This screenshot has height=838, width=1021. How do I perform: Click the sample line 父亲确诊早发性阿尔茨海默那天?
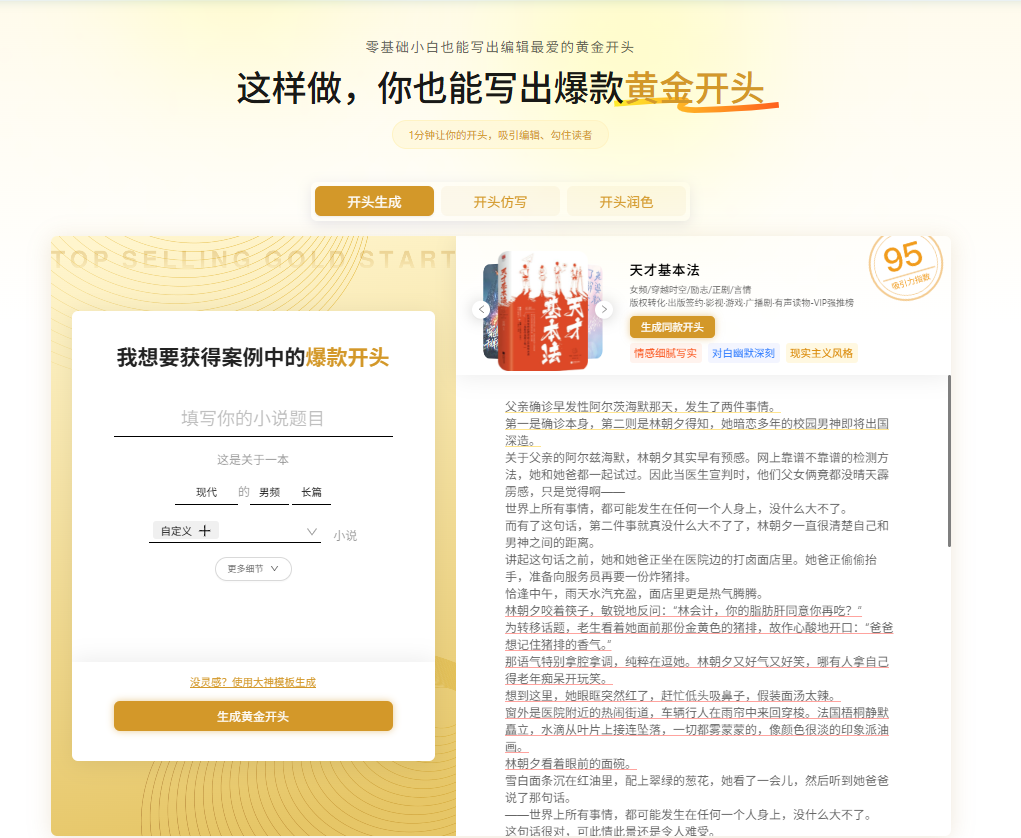click(x=642, y=406)
